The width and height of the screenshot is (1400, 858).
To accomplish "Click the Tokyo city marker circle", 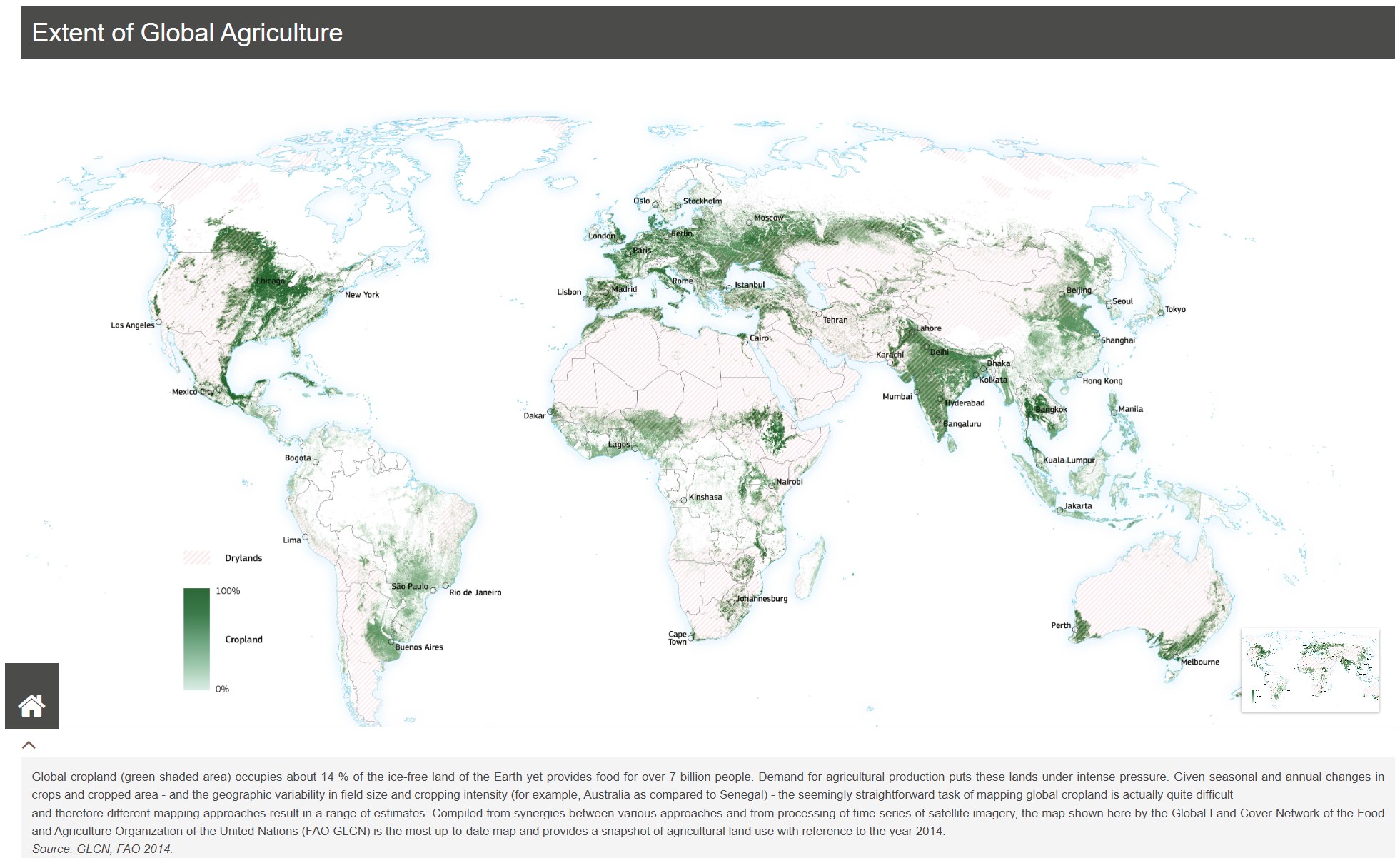I will pyautogui.click(x=1161, y=313).
